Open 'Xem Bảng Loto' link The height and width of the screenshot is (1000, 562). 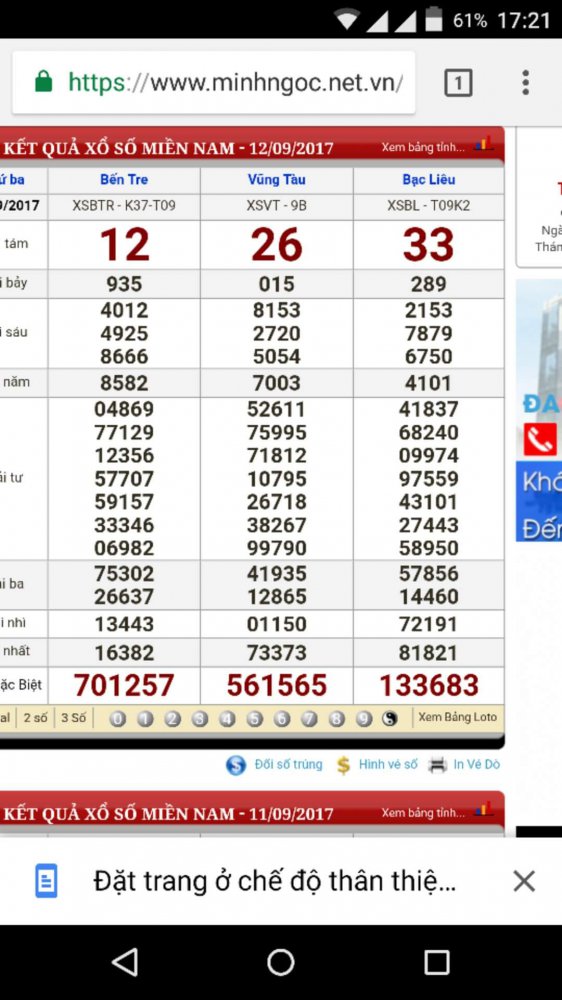457,717
